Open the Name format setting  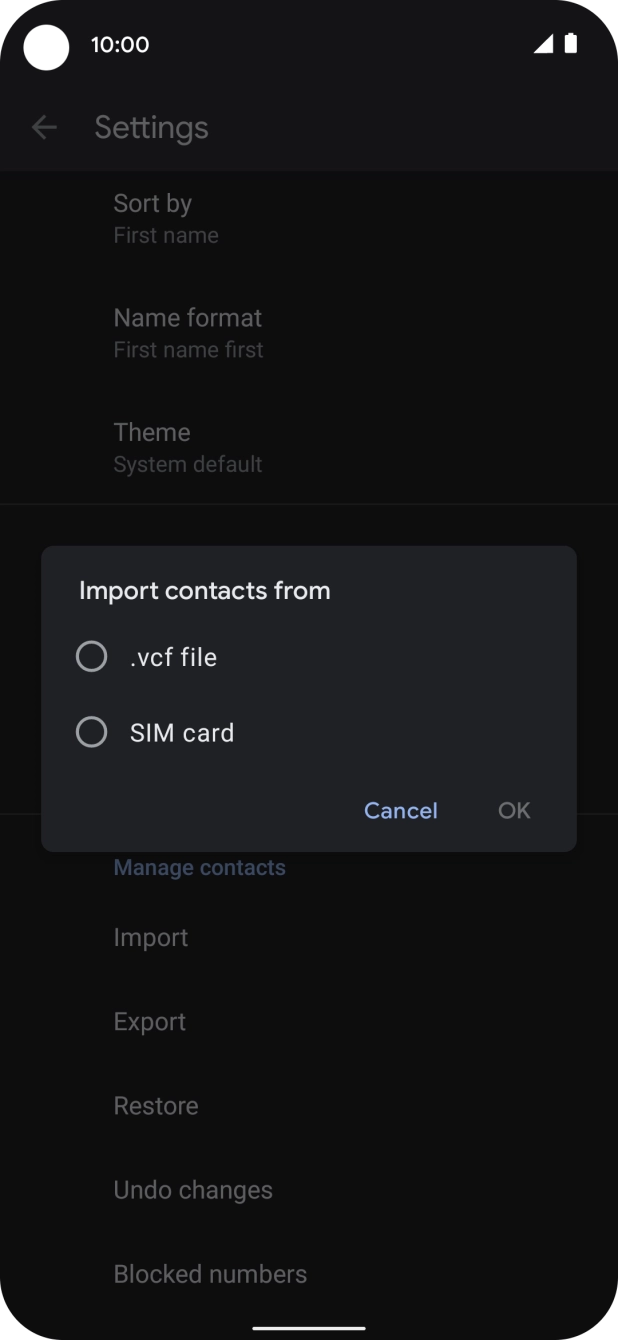point(188,332)
